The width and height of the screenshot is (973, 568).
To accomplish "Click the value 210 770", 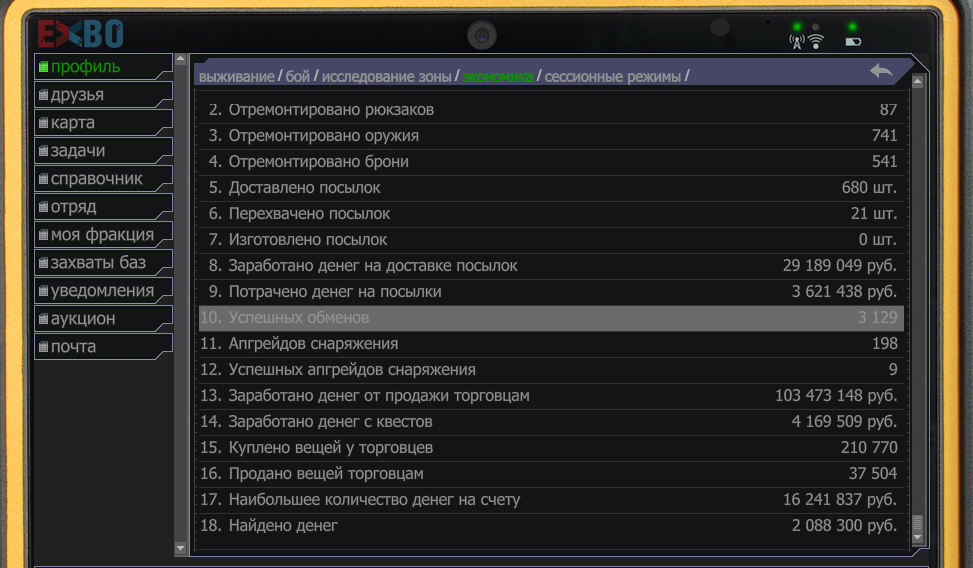I will [869, 448].
